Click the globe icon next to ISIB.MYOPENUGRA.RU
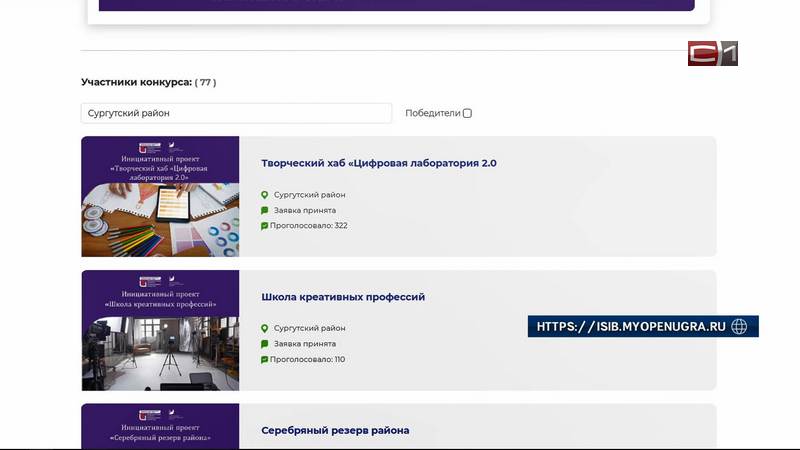 739,327
